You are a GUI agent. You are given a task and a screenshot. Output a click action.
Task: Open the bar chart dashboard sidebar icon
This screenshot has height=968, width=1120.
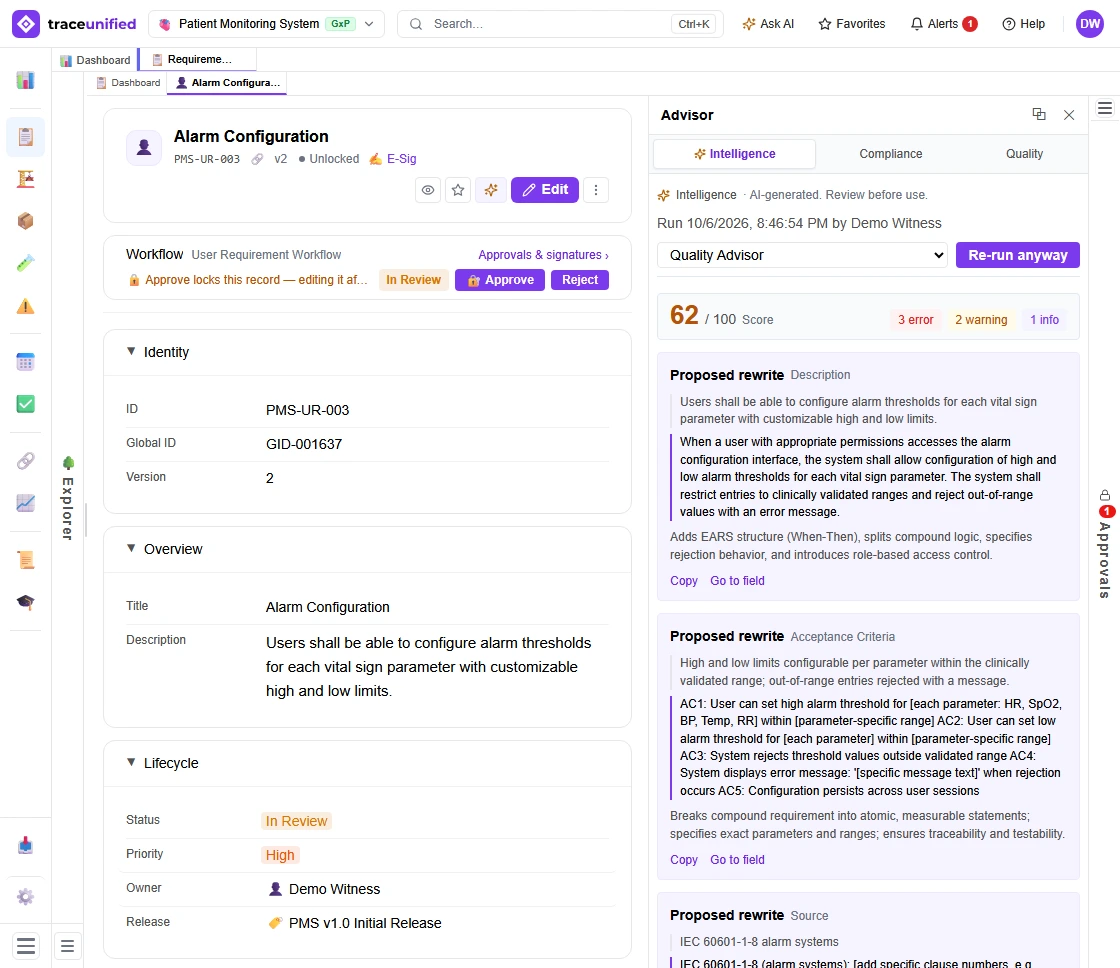(x=25, y=80)
